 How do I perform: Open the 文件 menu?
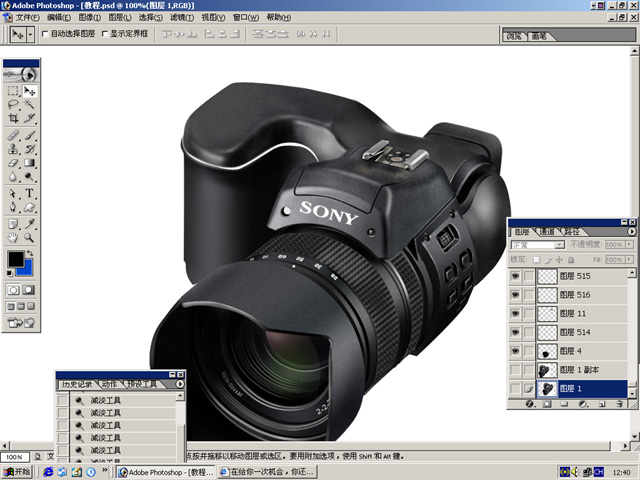pos(27,18)
